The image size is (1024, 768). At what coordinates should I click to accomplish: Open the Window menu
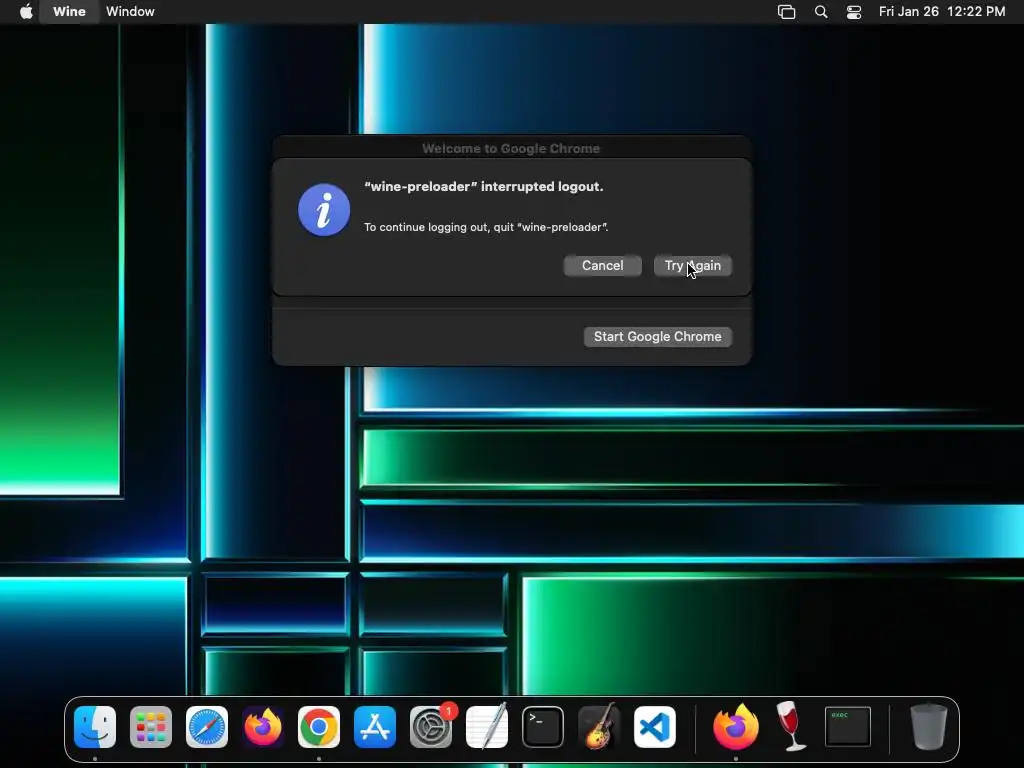click(131, 12)
